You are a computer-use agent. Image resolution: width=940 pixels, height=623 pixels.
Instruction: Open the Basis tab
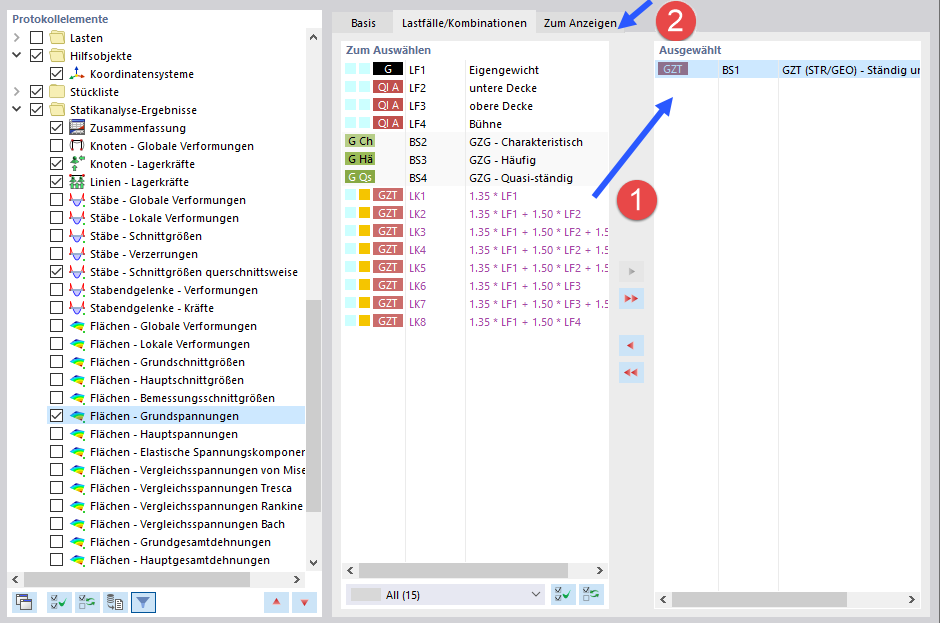click(x=363, y=23)
